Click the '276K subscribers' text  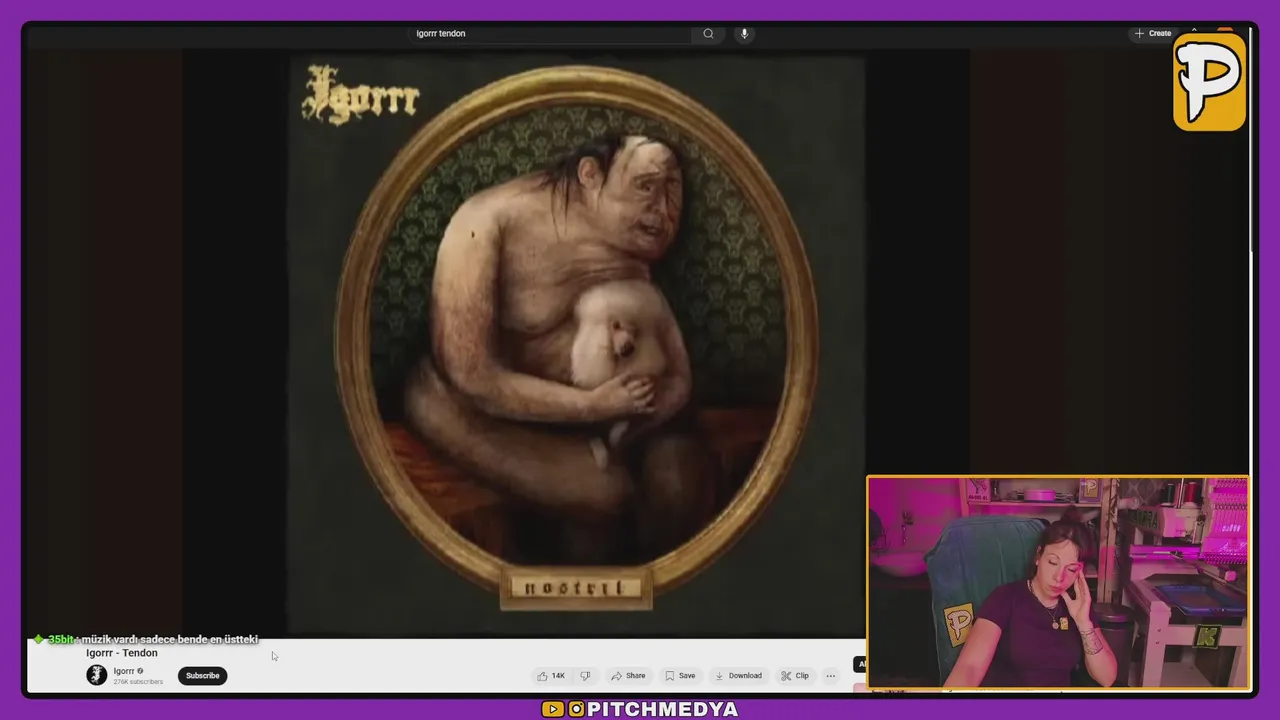pyautogui.click(x=138, y=682)
